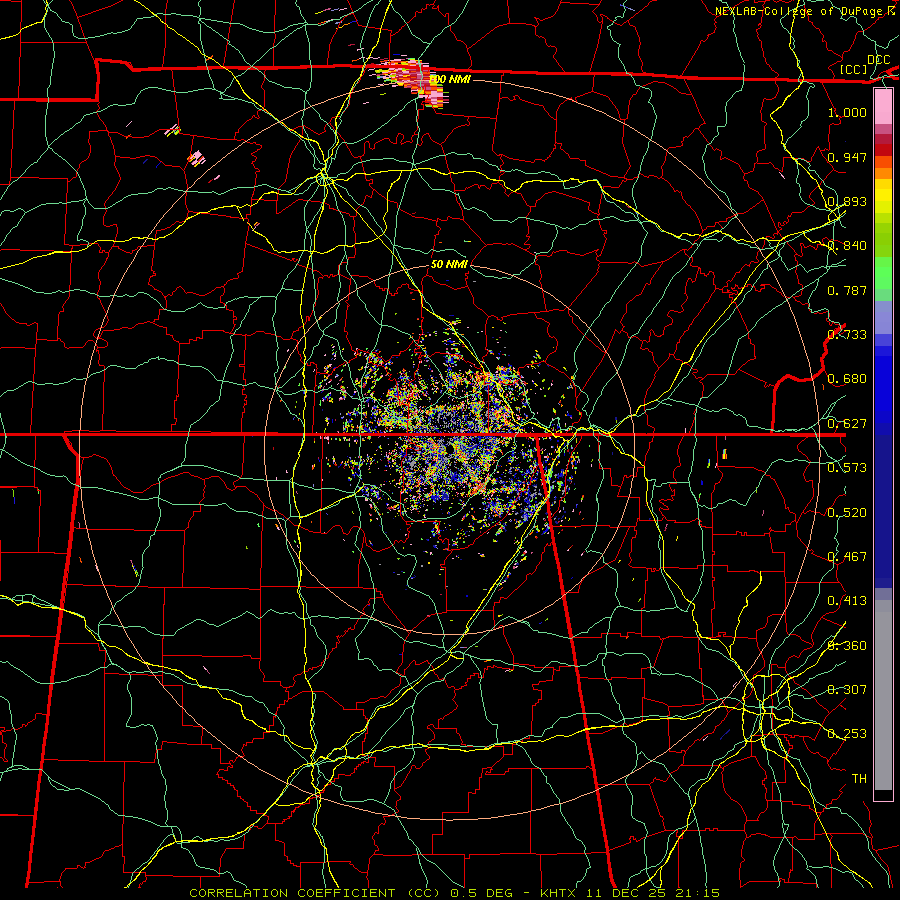The image size is (900, 900).
Task: Select the 0.893 legend value
Action: tap(847, 201)
